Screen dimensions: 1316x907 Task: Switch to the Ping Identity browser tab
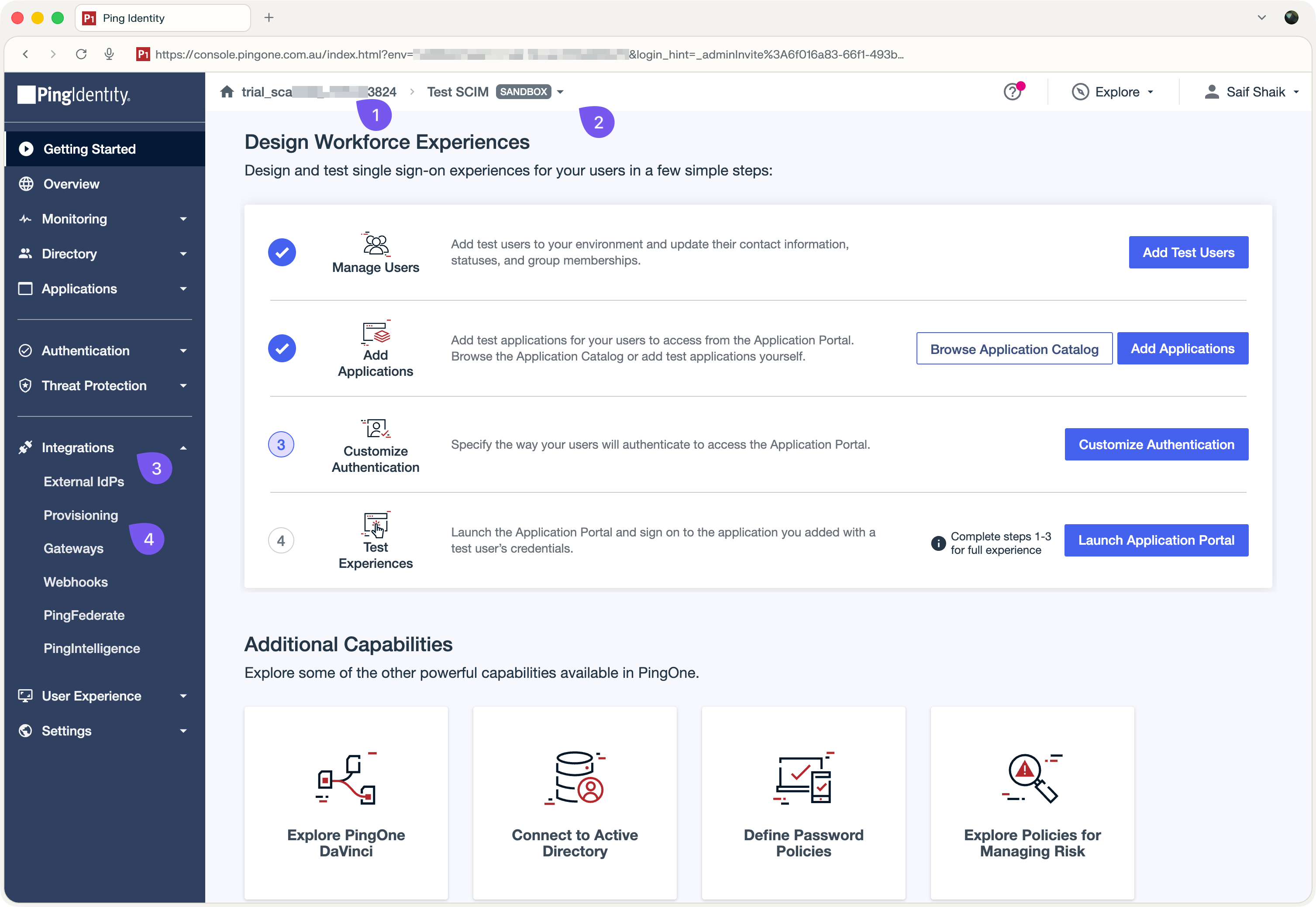(x=162, y=17)
